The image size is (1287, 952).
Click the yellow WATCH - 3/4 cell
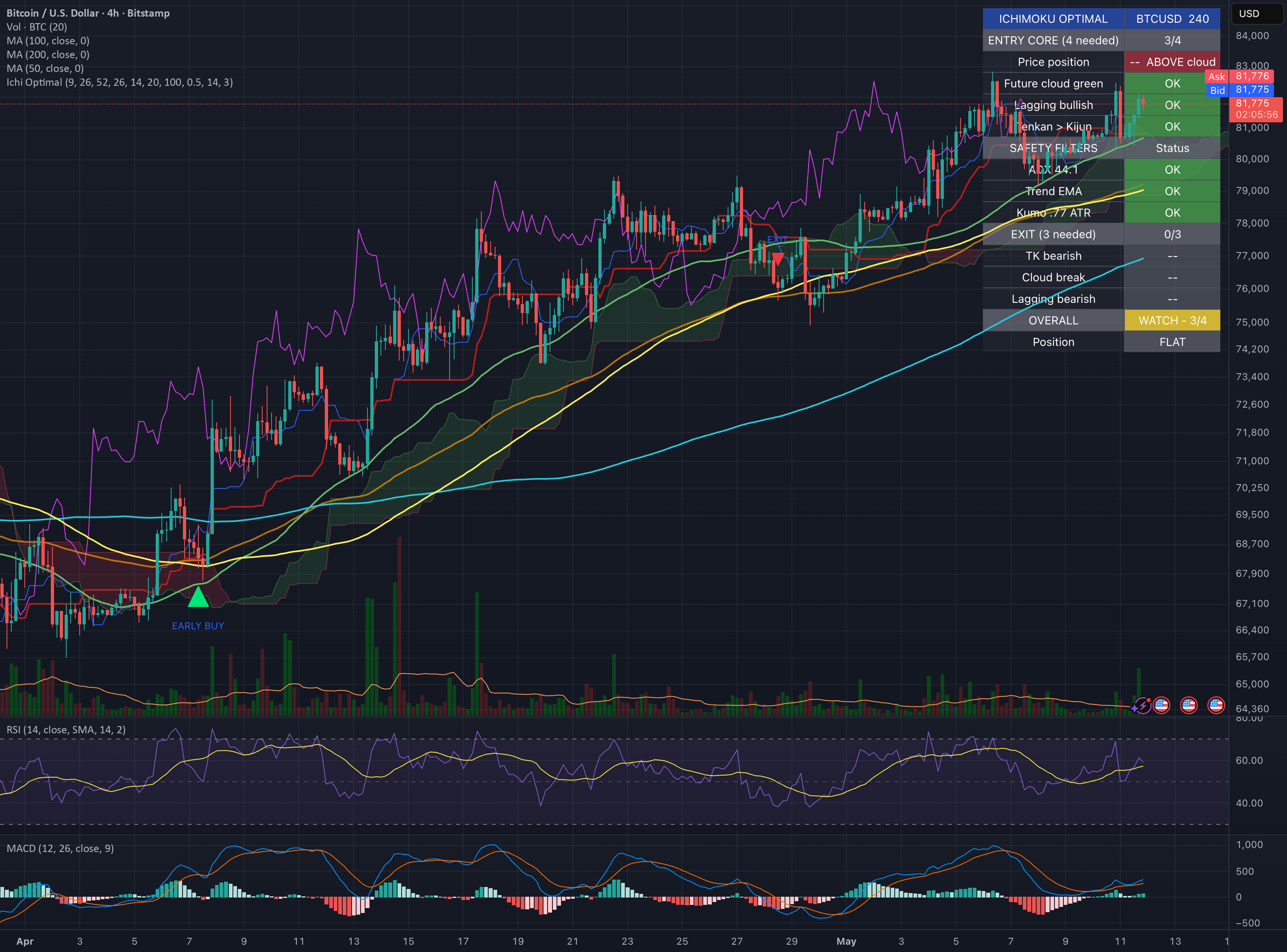pyautogui.click(x=1172, y=320)
